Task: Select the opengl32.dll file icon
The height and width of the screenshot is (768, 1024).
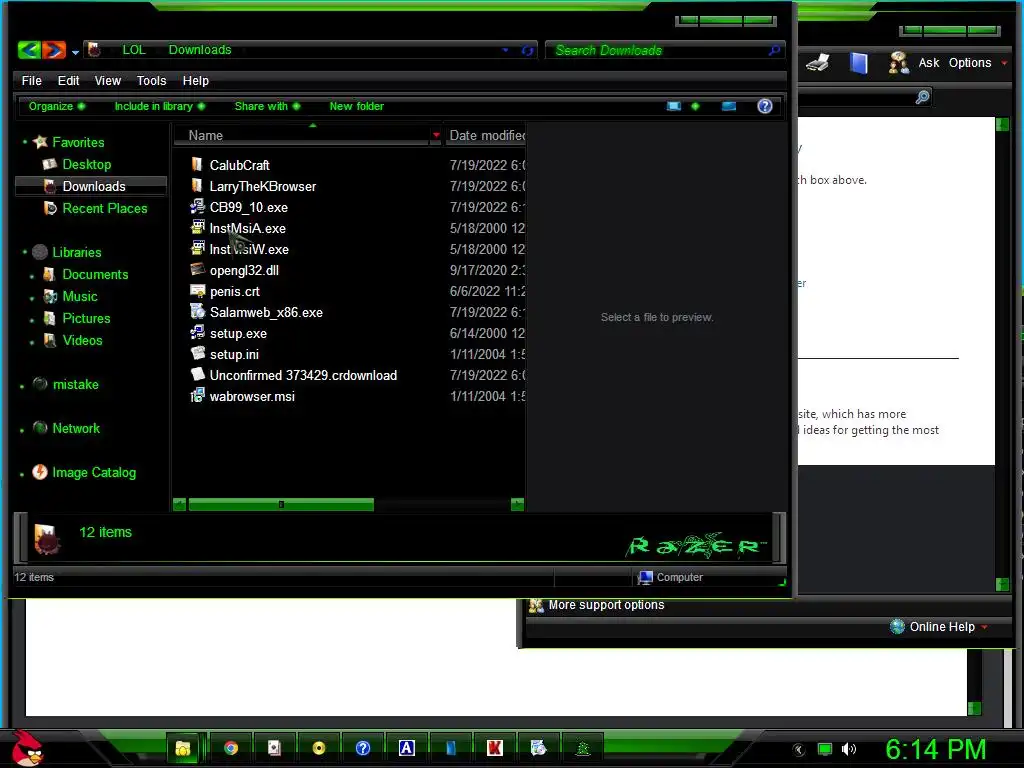Action: pos(197,270)
